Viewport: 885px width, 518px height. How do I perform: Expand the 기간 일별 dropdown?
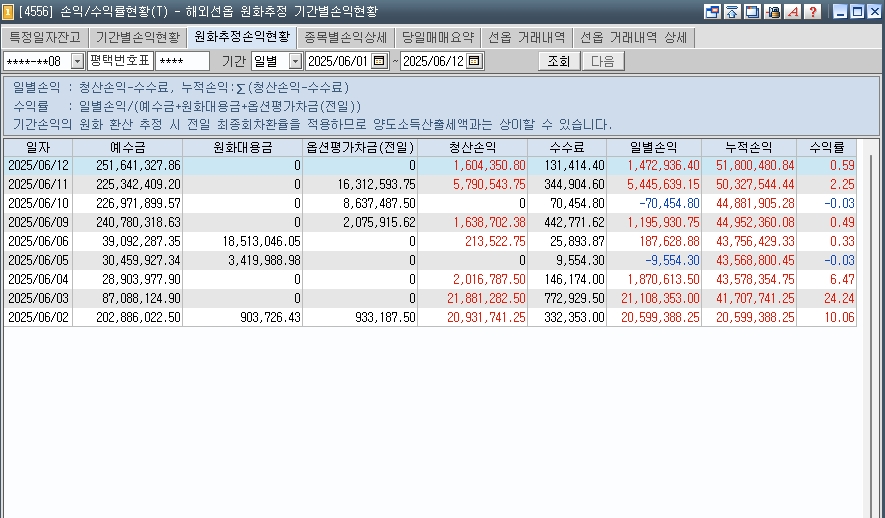(295, 61)
